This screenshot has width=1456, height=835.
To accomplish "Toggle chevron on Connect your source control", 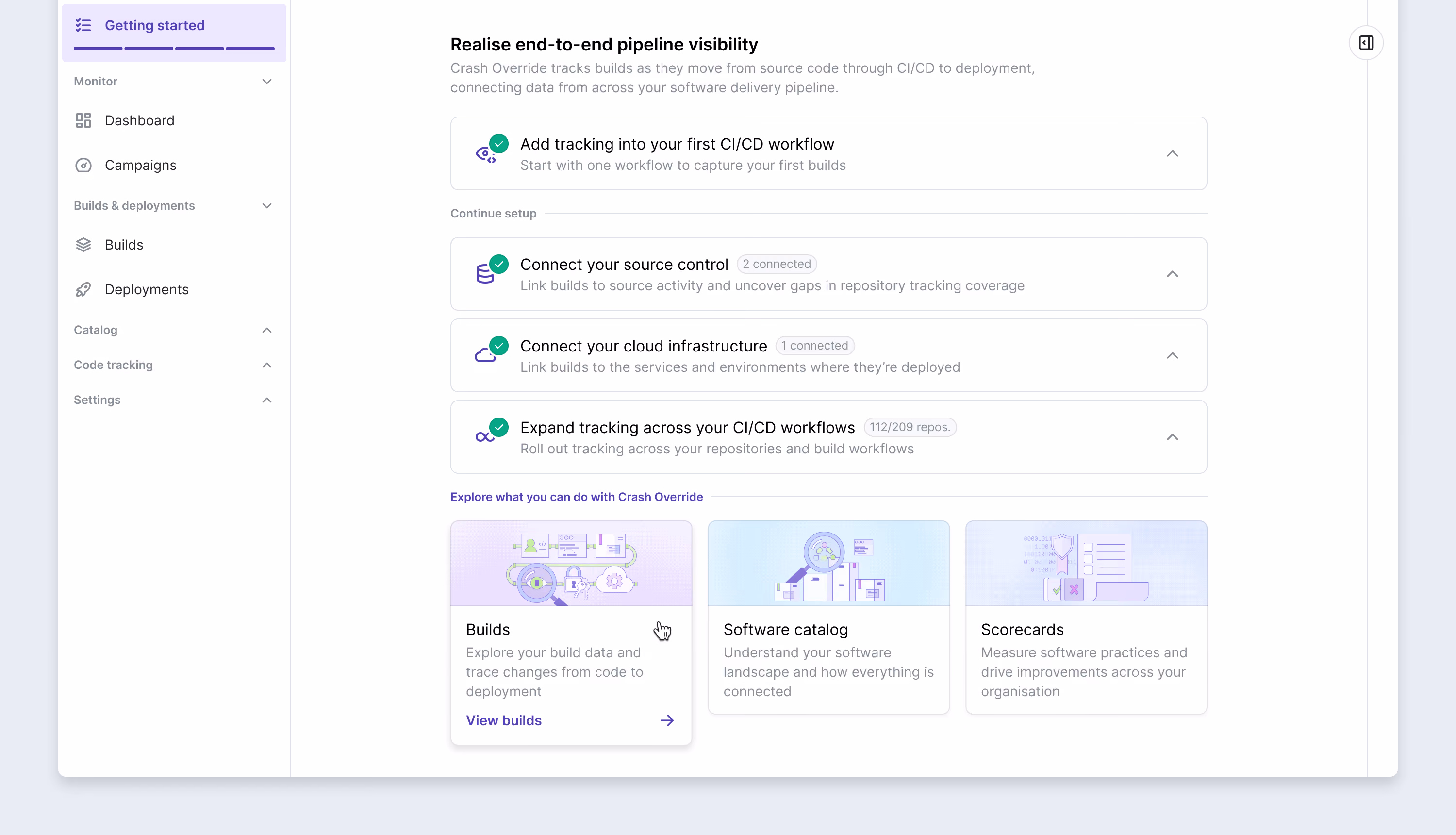I will coord(1172,274).
